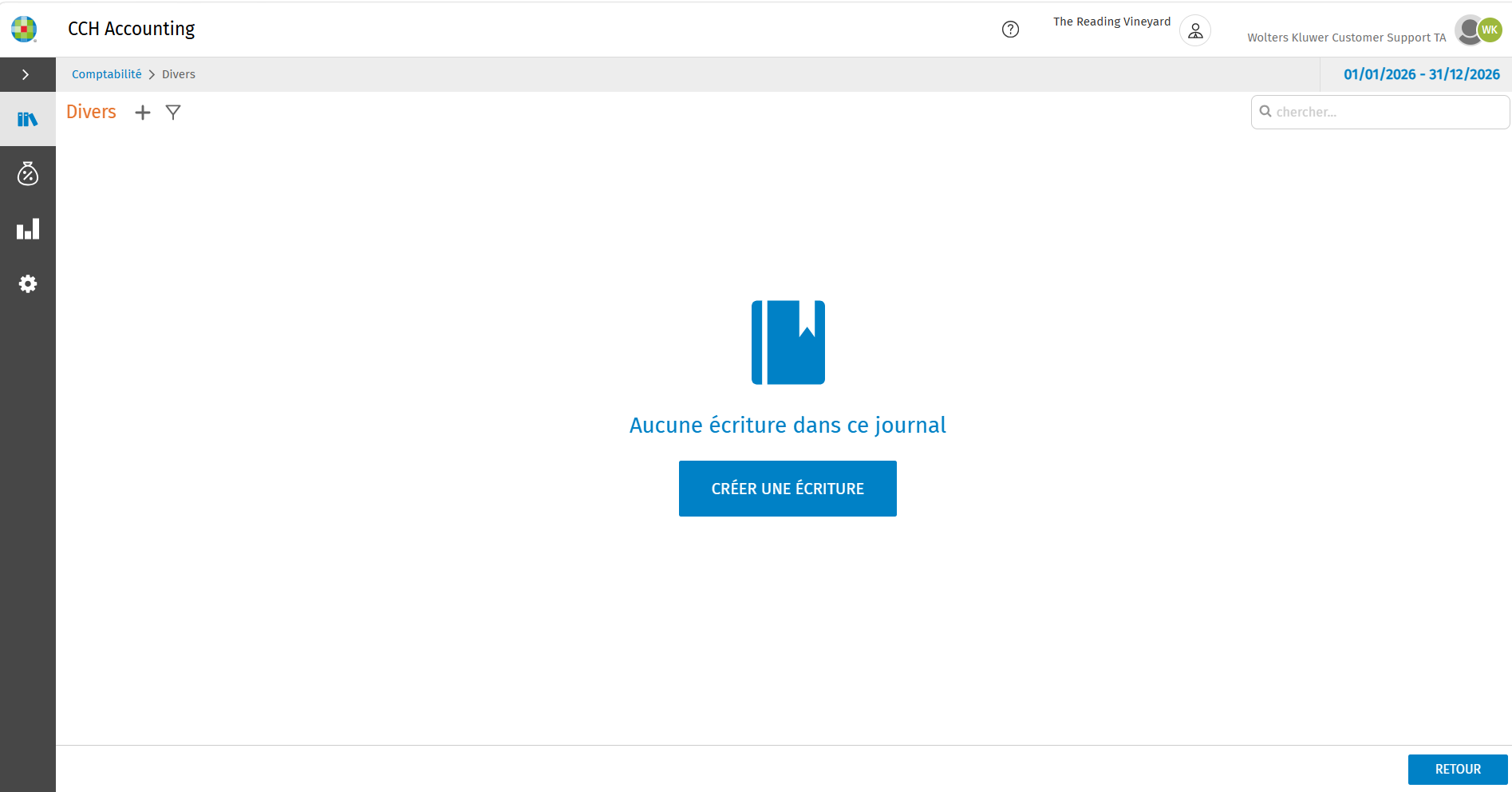Open the client profile person icon
The image size is (1512, 792).
(1195, 30)
